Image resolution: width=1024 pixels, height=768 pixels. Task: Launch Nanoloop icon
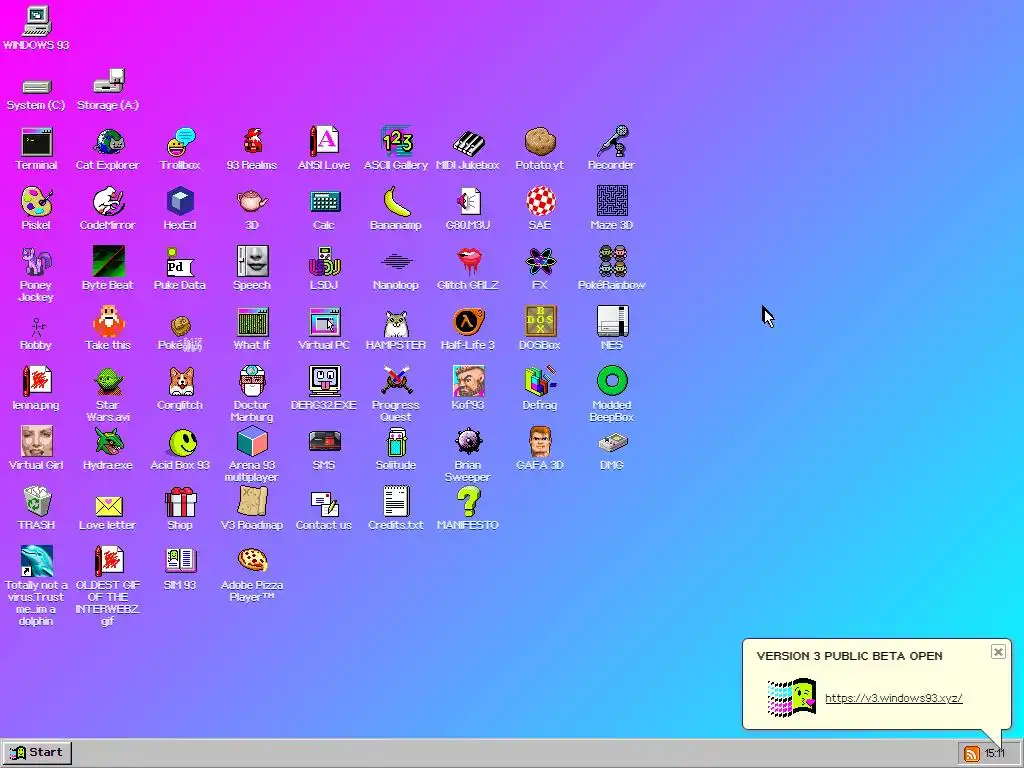tap(396, 262)
